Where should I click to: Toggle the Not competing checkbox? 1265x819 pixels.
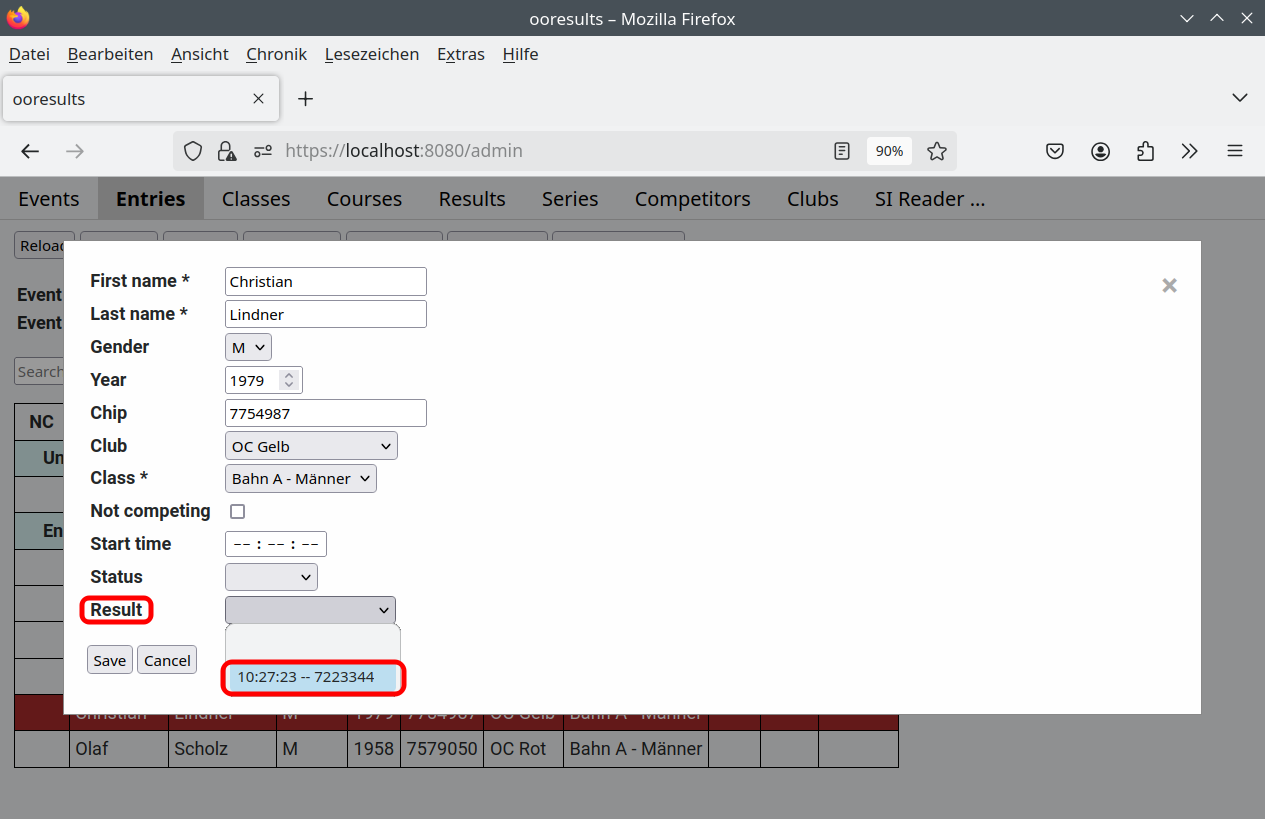tap(238, 511)
